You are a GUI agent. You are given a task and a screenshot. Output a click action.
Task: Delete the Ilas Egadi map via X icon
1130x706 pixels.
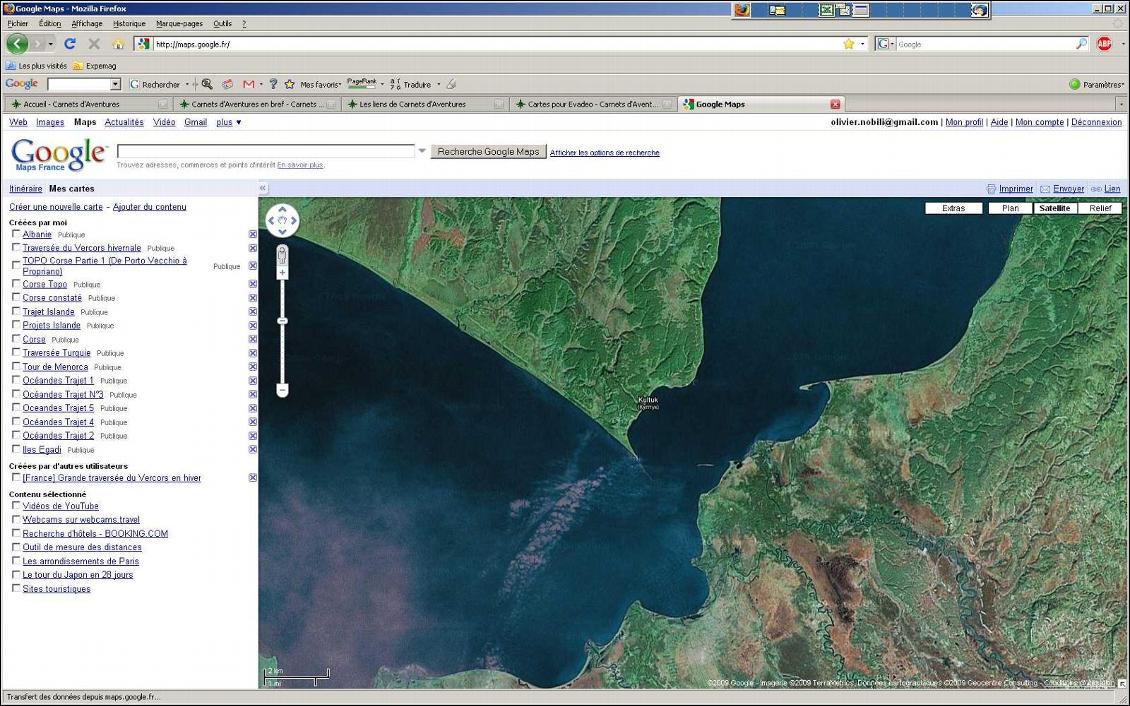[253, 450]
